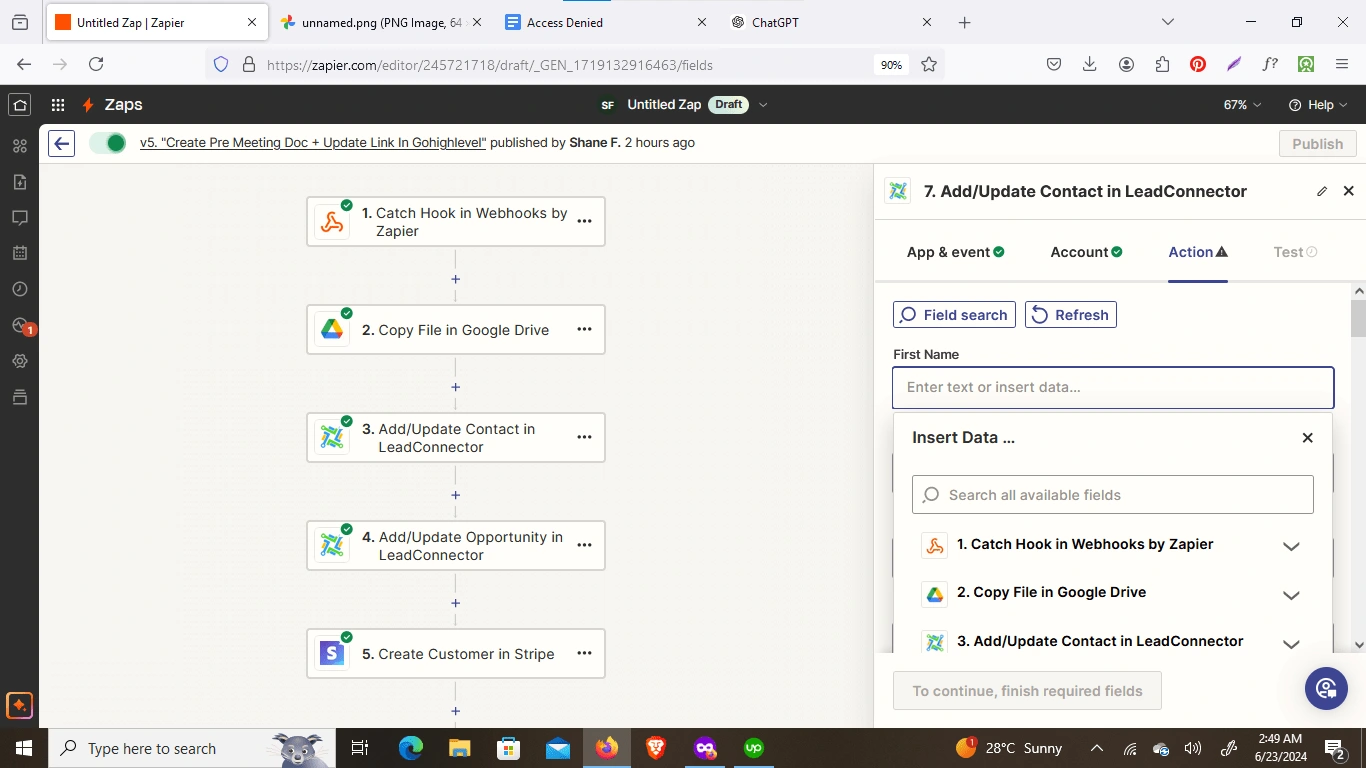The width and height of the screenshot is (1366, 768).
Task: Click Webhooks icon on step 1
Action: point(332,222)
